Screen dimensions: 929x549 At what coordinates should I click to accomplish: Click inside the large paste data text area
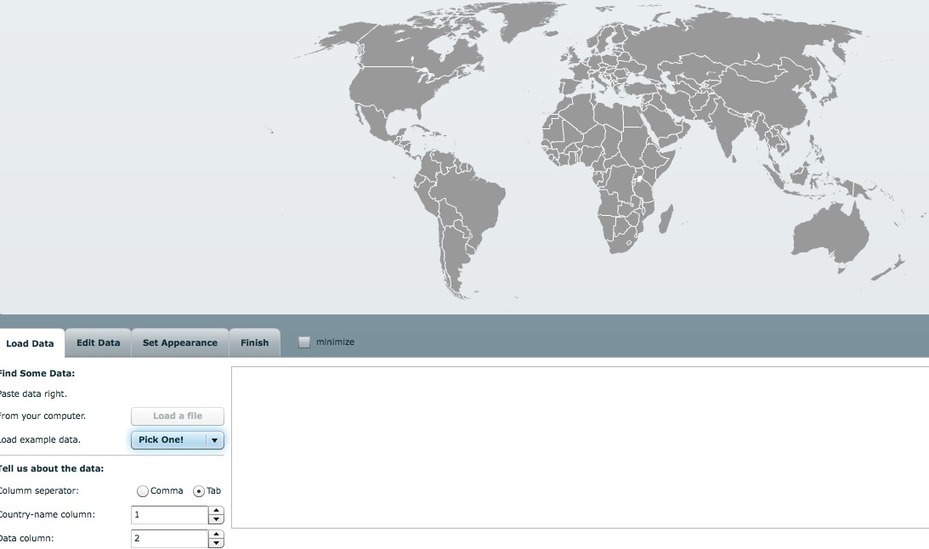tap(579, 446)
